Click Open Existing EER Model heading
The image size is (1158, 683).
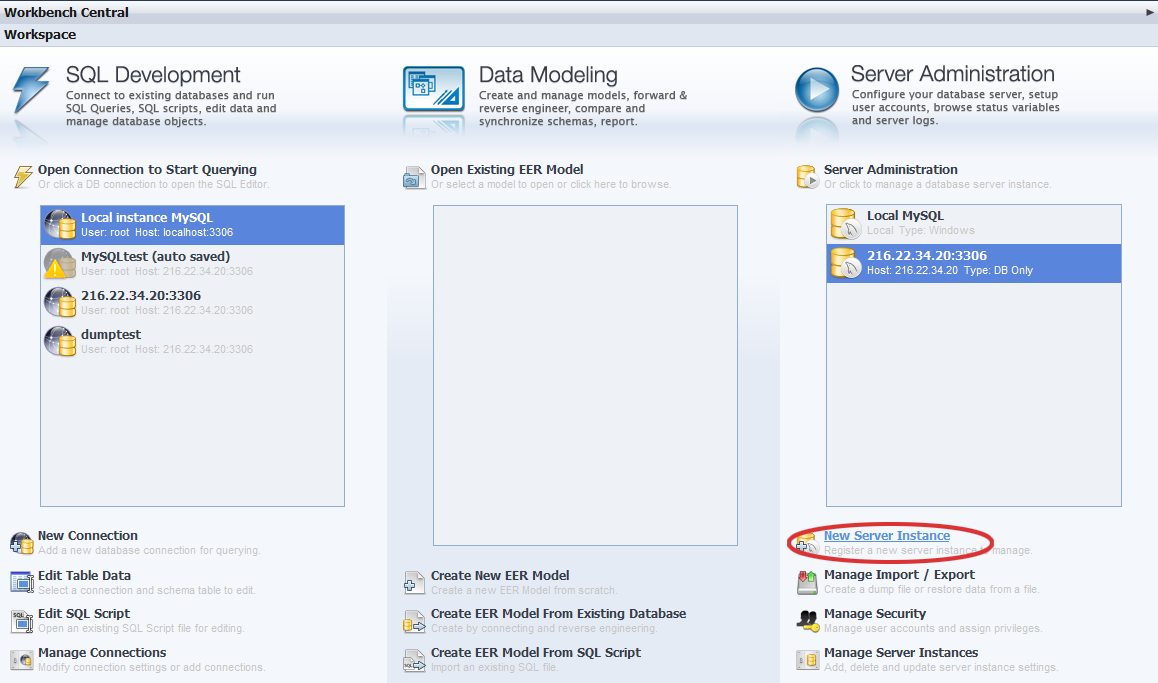507,170
